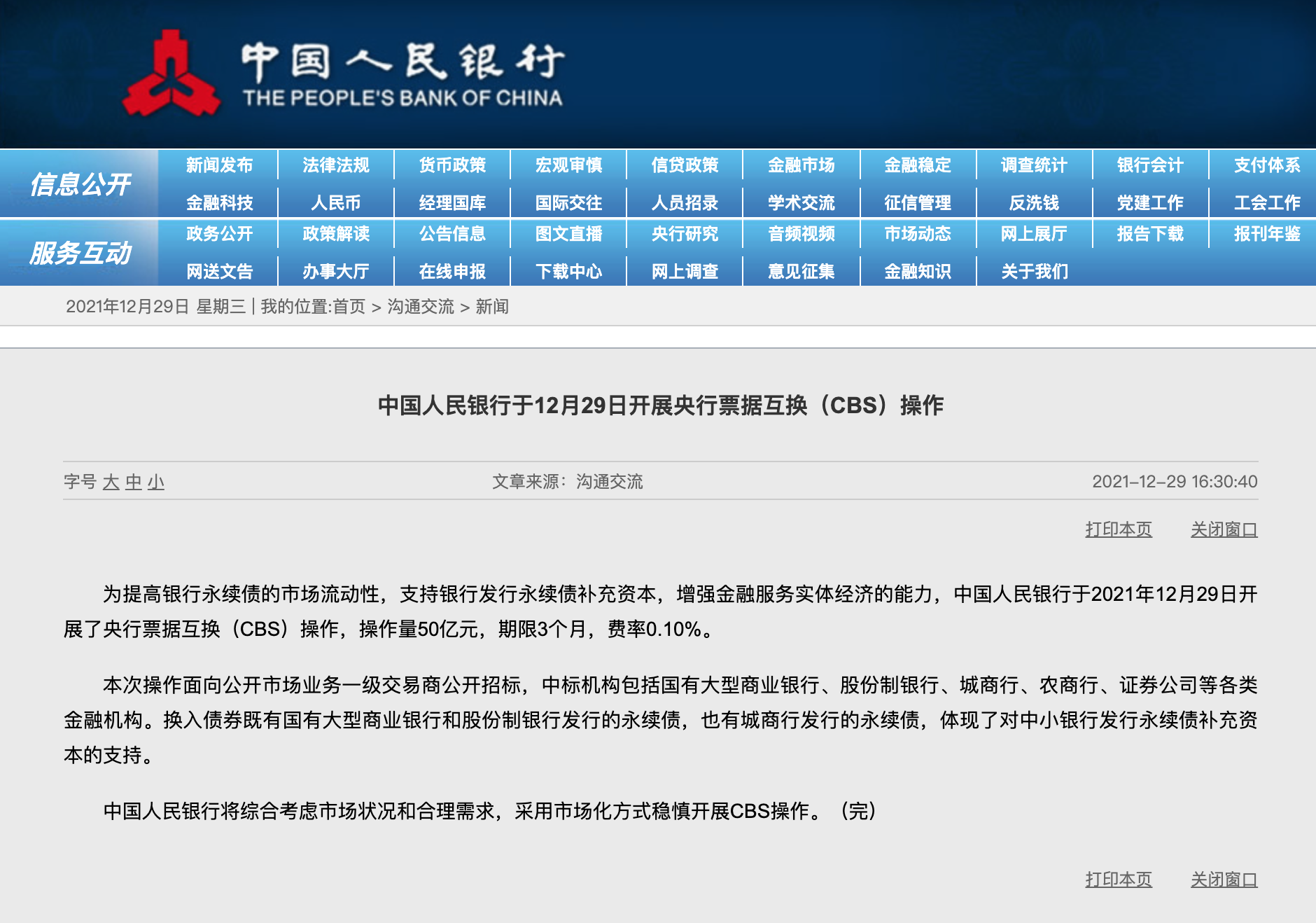The width and height of the screenshot is (1316, 923).
Task: Go to 网上调查 section
Action: [x=685, y=272]
